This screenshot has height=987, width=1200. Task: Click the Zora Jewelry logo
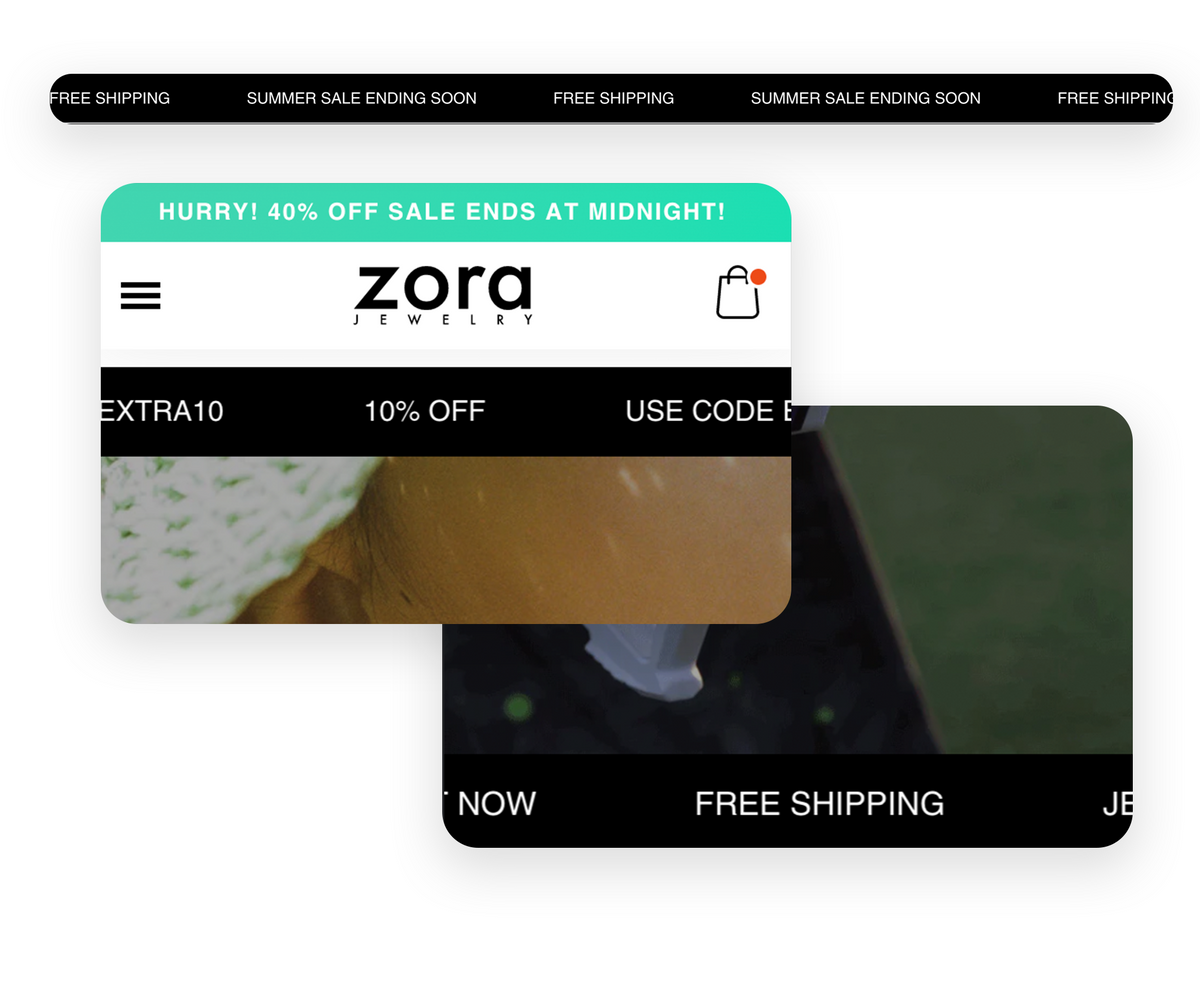(x=444, y=295)
